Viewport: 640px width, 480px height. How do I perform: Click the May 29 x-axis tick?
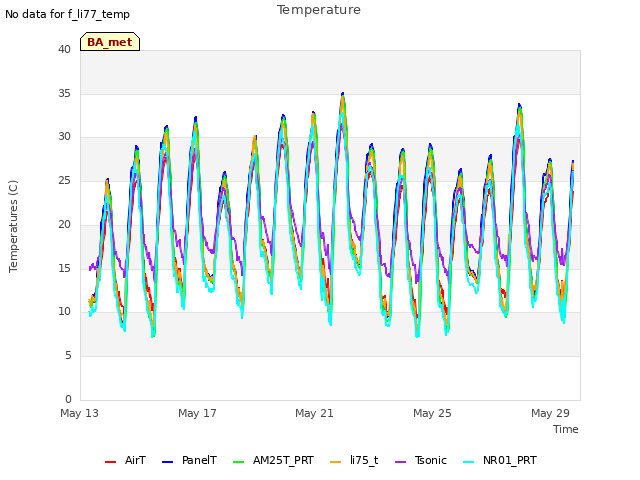coord(550,413)
